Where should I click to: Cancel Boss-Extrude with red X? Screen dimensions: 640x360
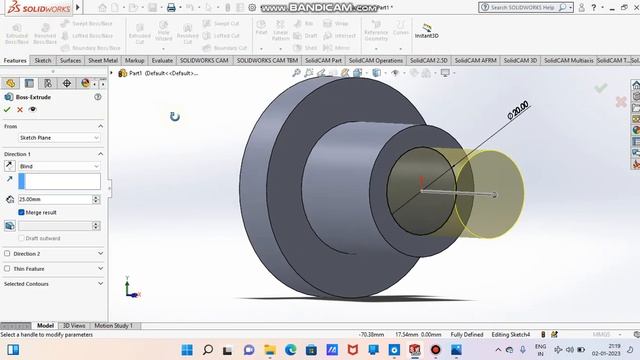[x=20, y=109]
